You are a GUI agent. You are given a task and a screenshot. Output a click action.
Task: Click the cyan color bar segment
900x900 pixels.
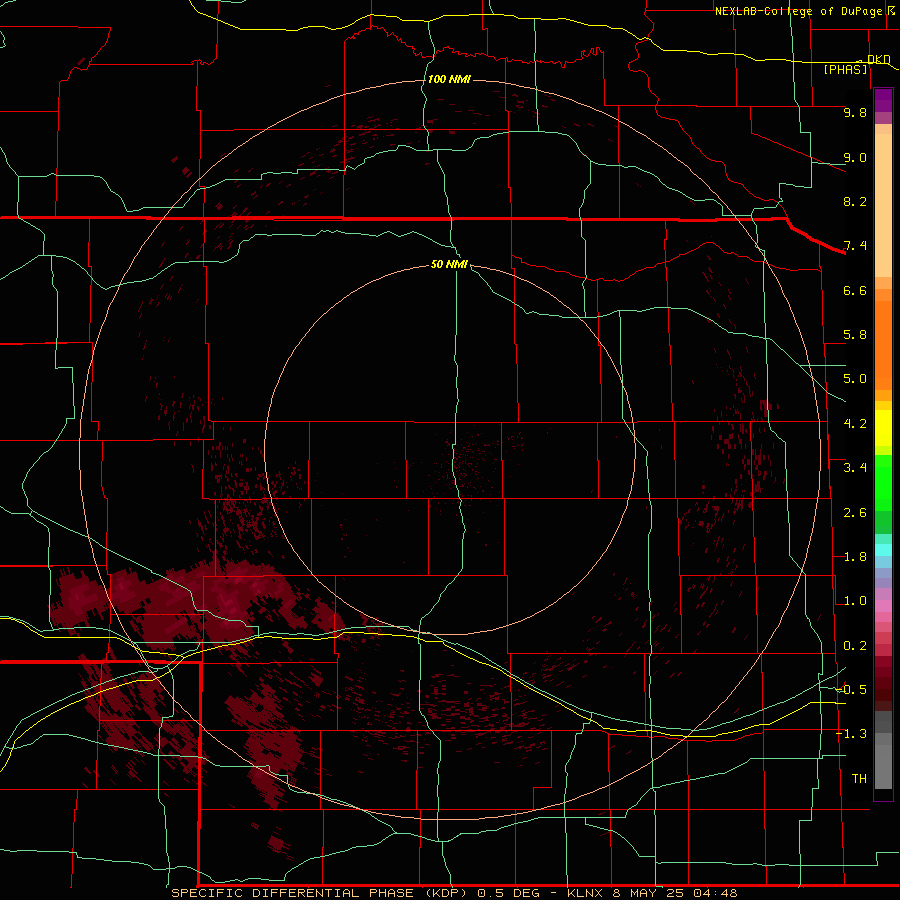(x=883, y=549)
